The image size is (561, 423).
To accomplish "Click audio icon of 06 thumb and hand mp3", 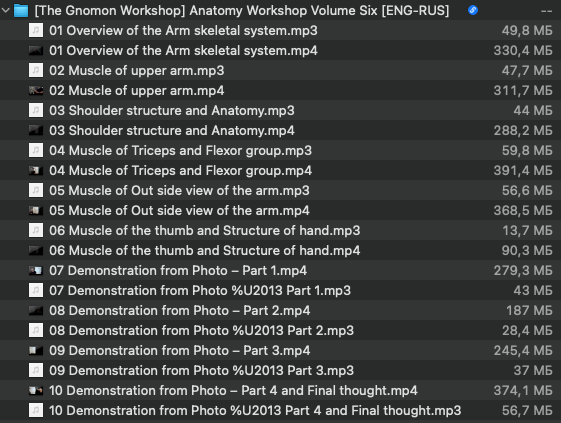I will click(36, 230).
